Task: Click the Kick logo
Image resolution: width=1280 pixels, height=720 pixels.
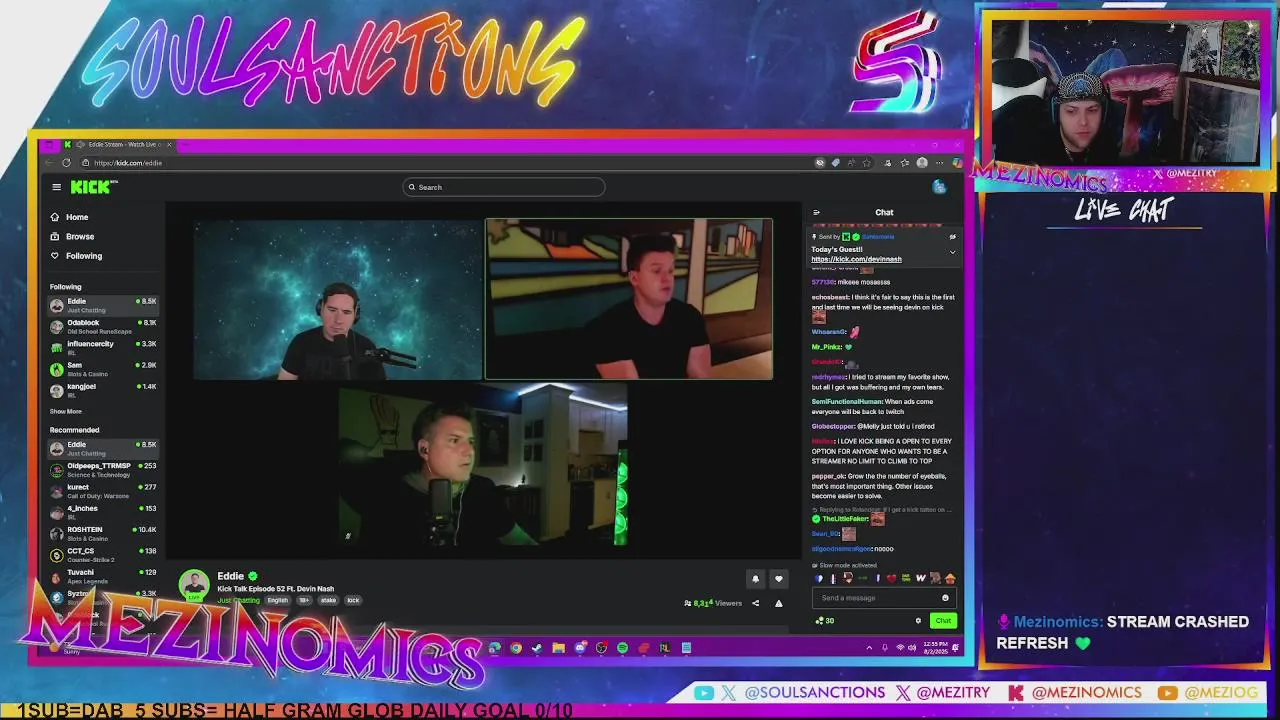Action: [93, 187]
